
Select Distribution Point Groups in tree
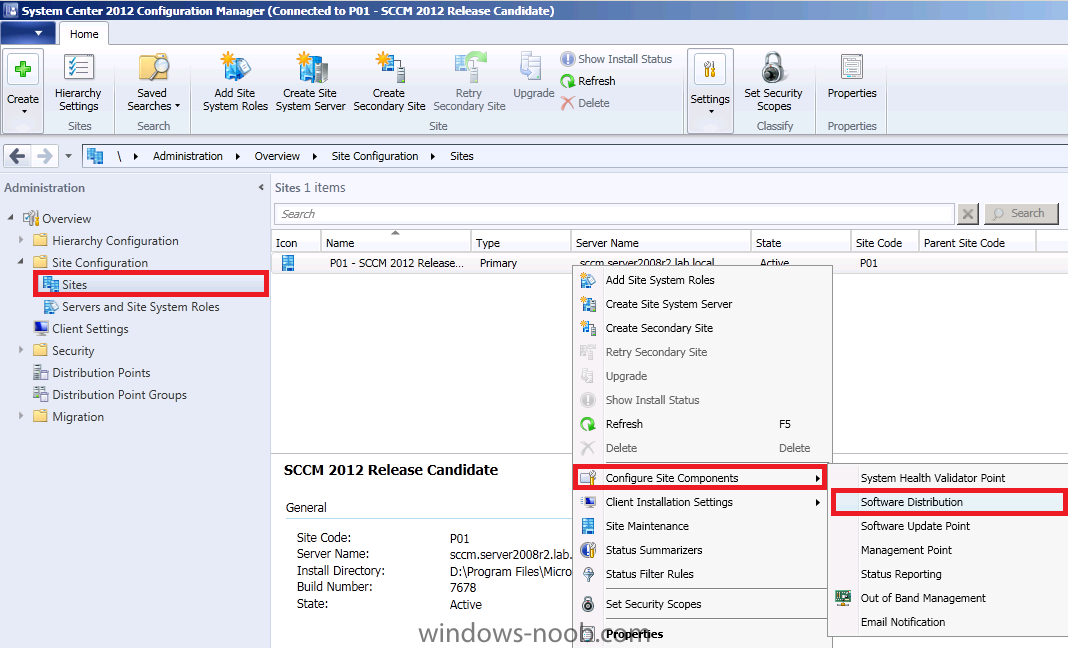(x=119, y=395)
